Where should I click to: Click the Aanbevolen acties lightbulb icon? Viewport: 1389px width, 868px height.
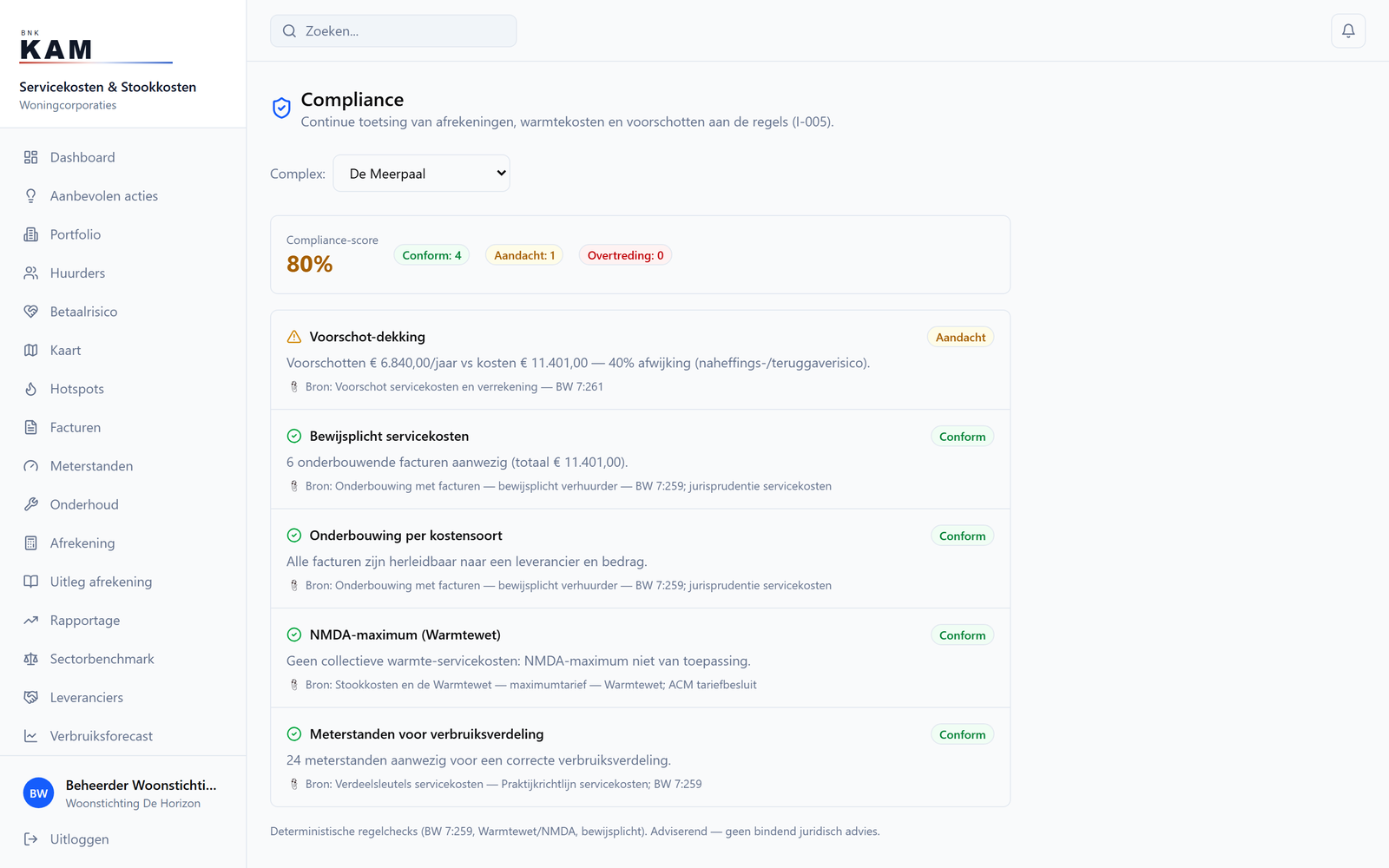(31, 196)
